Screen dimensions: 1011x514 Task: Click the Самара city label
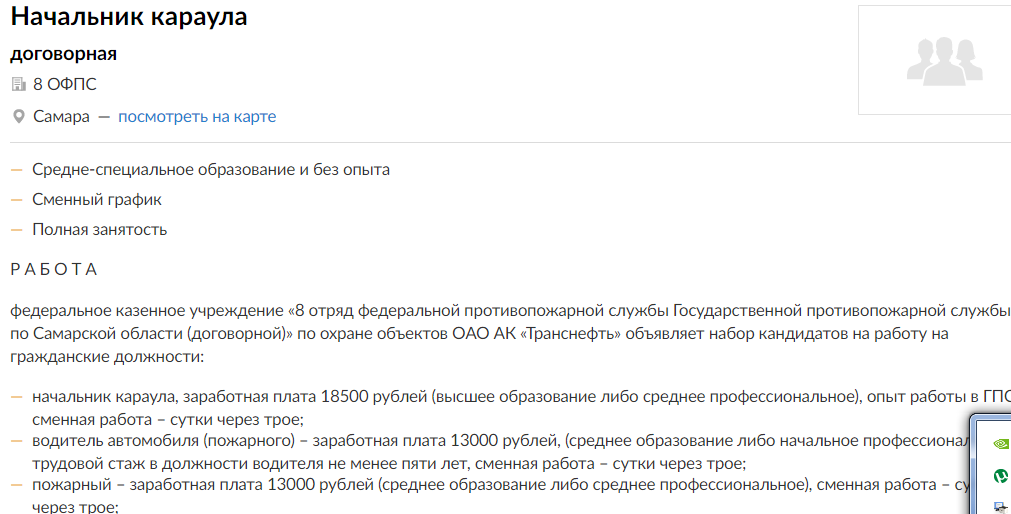click(x=61, y=117)
